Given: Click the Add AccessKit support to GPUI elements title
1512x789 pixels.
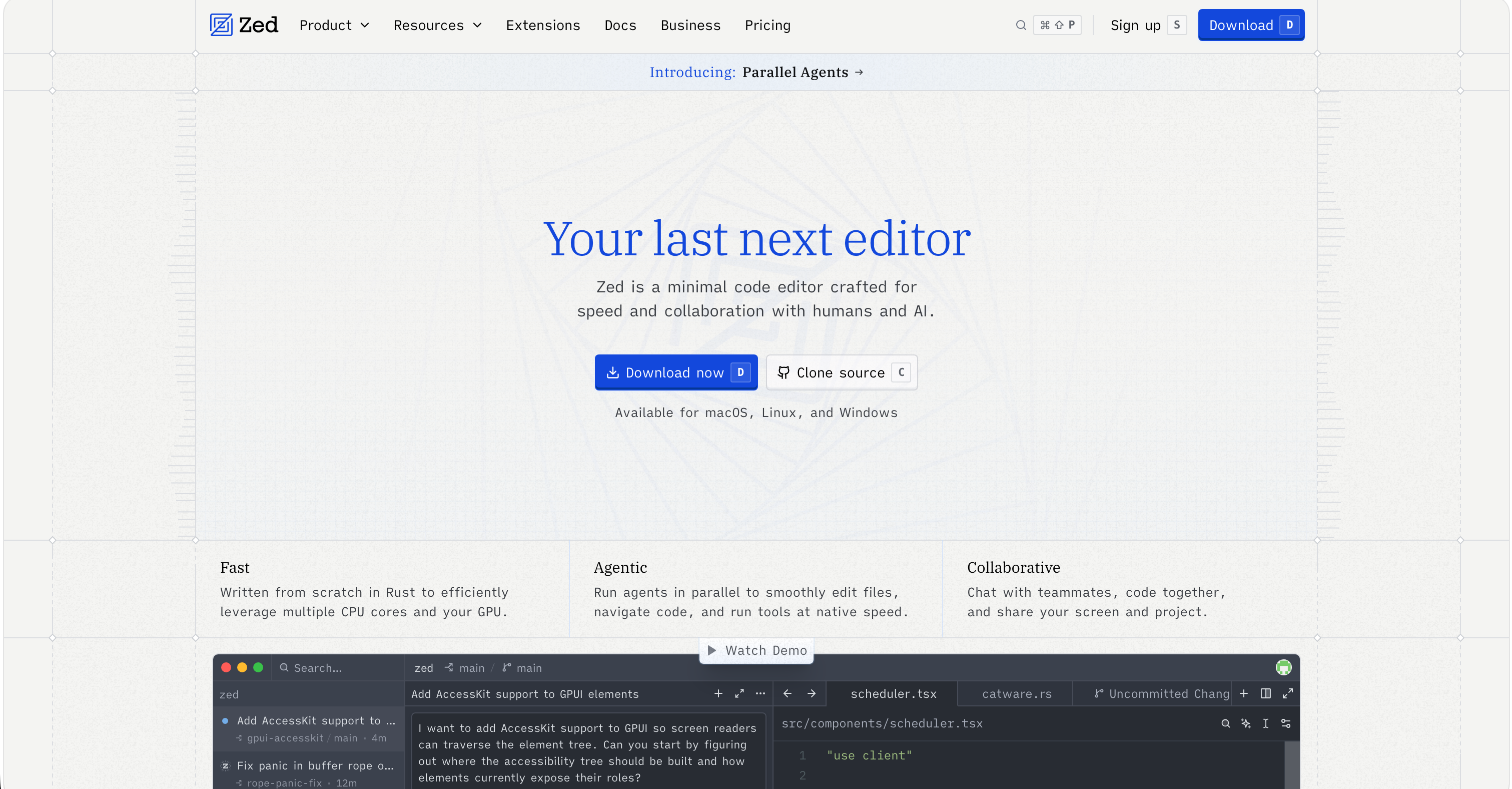Looking at the screenshot, I should point(525,694).
